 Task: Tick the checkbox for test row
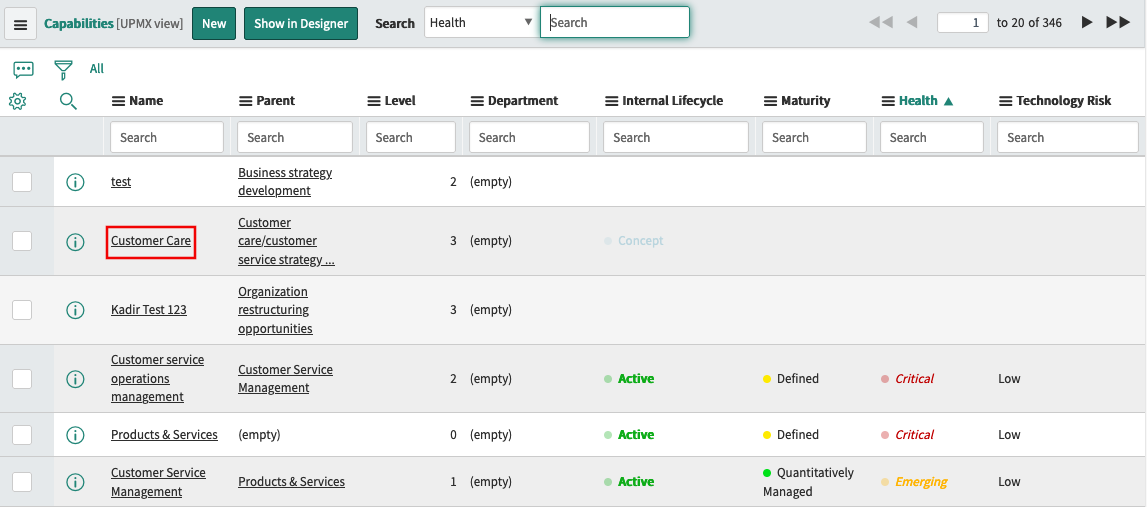pyautogui.click(x=22, y=182)
